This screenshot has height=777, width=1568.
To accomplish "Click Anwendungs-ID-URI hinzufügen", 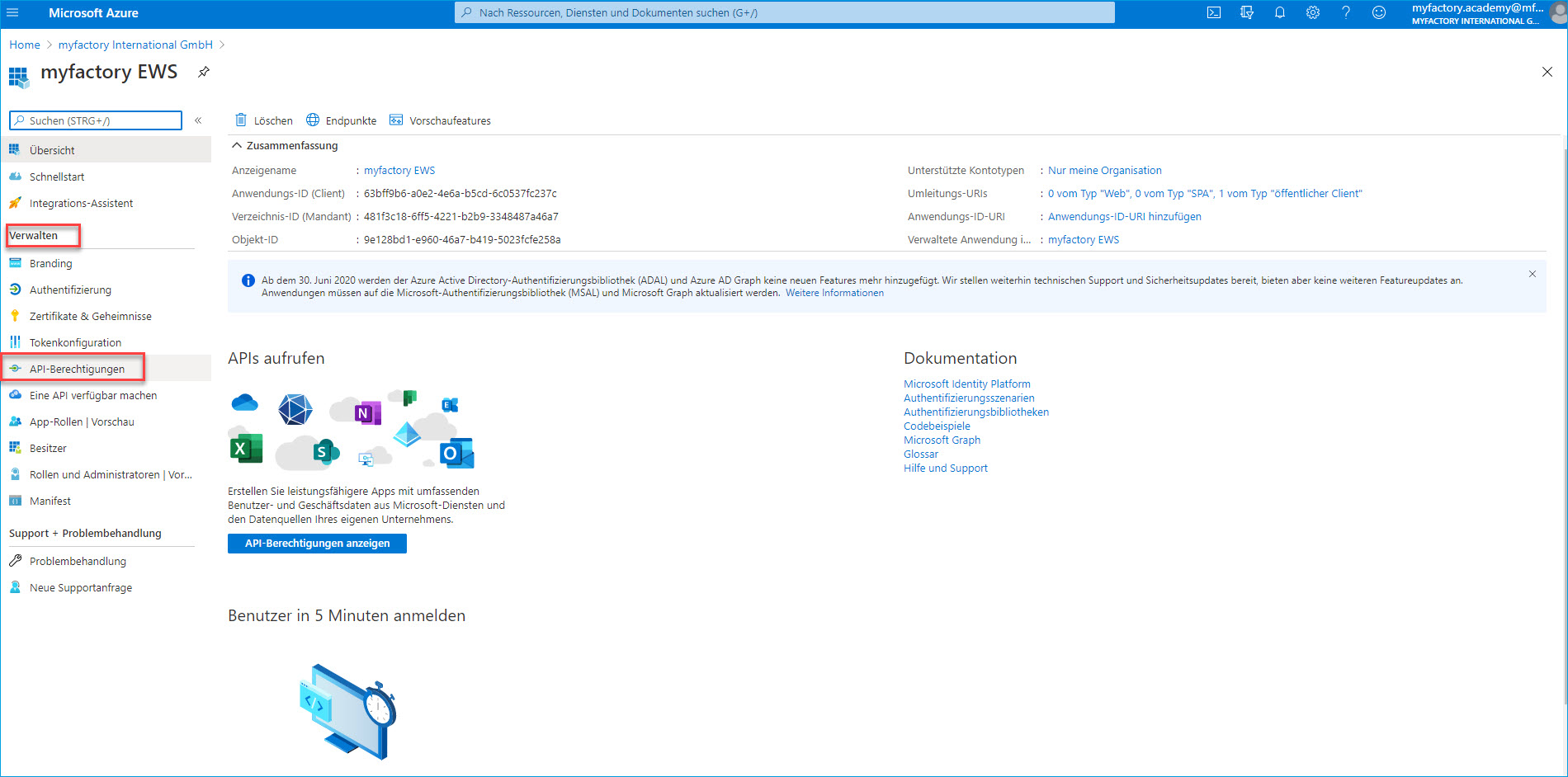I will tap(1125, 217).
